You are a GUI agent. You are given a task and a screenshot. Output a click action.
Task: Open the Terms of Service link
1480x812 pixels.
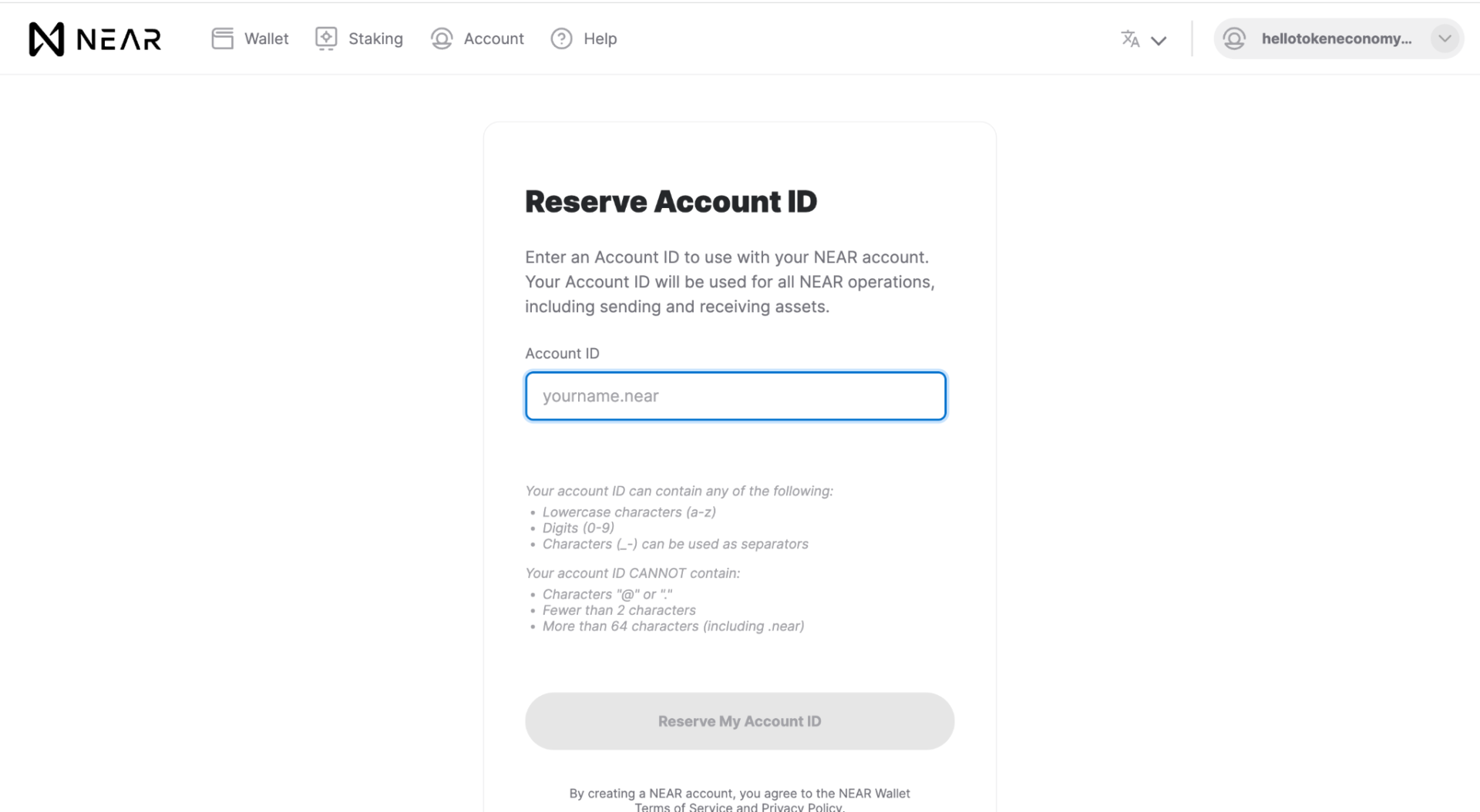click(x=684, y=807)
